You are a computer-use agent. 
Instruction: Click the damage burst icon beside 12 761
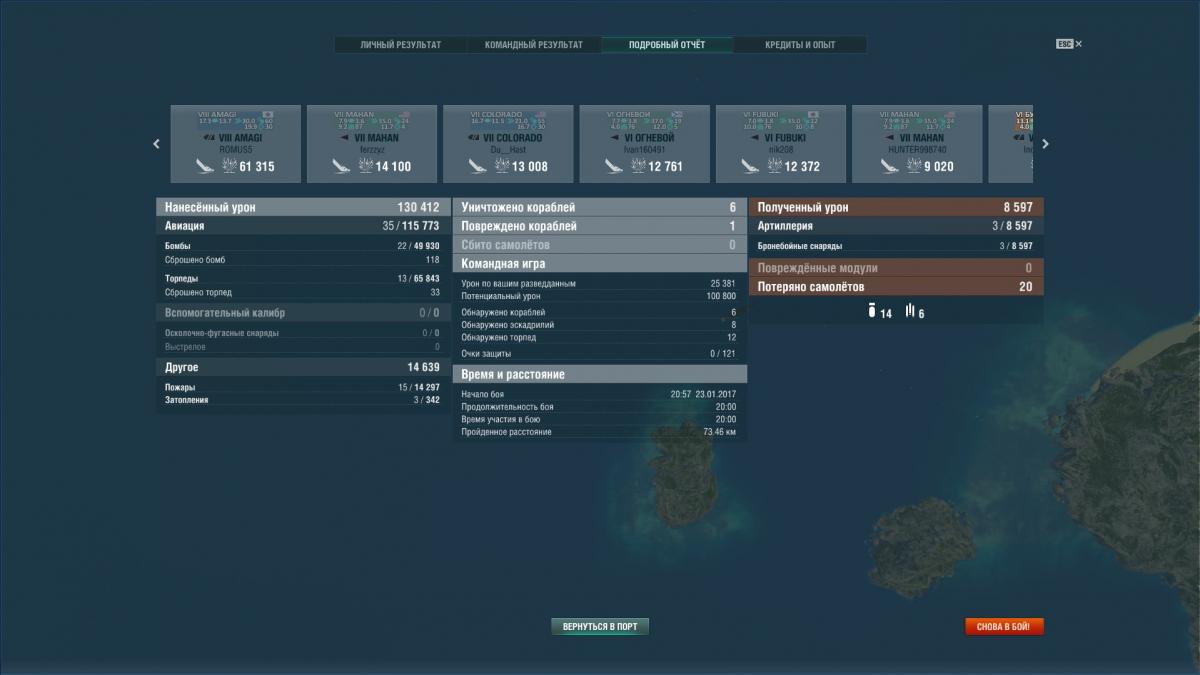click(x=637, y=166)
